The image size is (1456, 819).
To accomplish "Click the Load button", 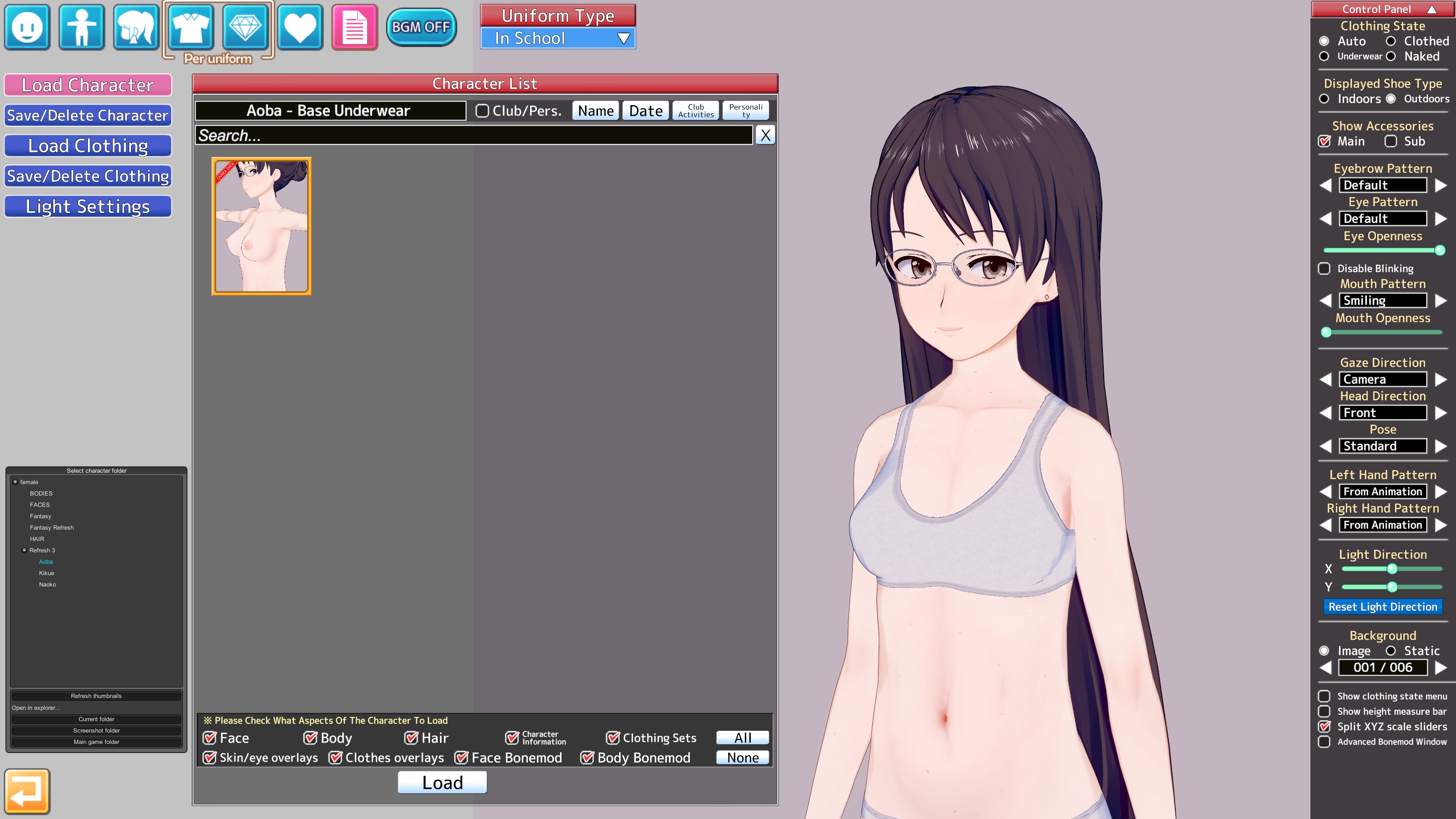I will pos(443,783).
